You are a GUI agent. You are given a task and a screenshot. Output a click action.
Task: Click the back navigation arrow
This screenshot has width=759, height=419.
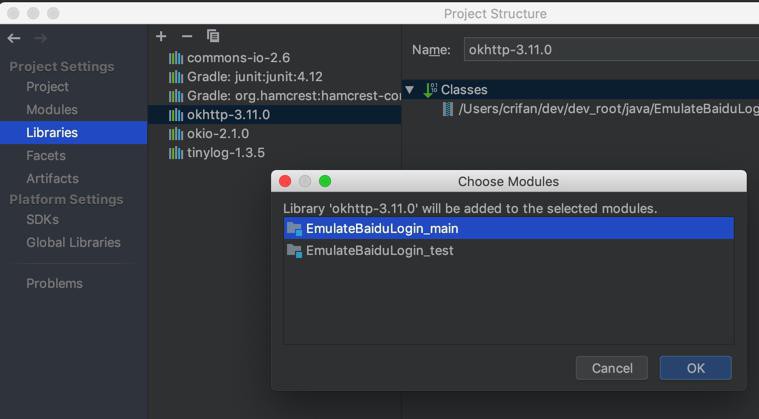pyautogui.click(x=14, y=38)
